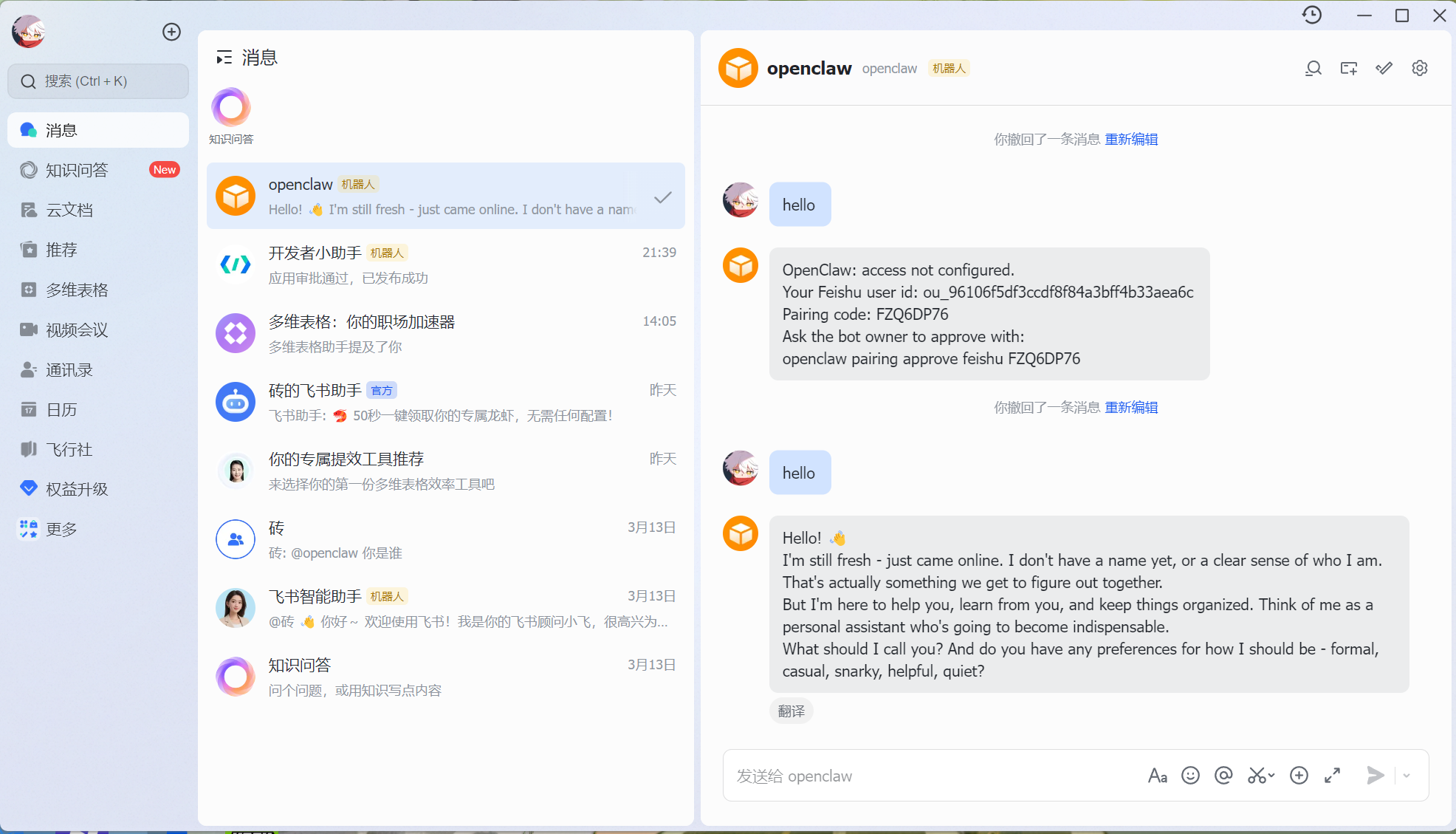1456x834 pixels.
Task: Click the openclaw avatar in chat header
Action: (x=738, y=68)
